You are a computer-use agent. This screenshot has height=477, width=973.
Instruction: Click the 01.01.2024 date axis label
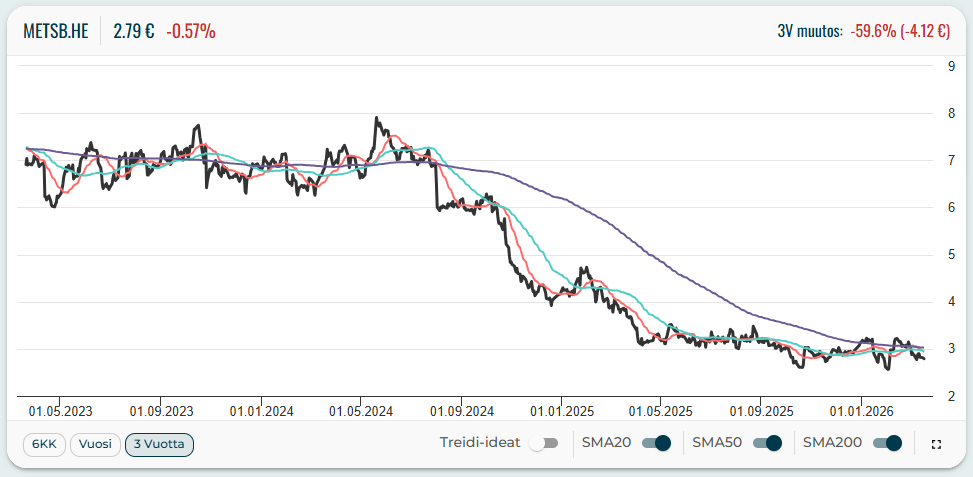260,410
